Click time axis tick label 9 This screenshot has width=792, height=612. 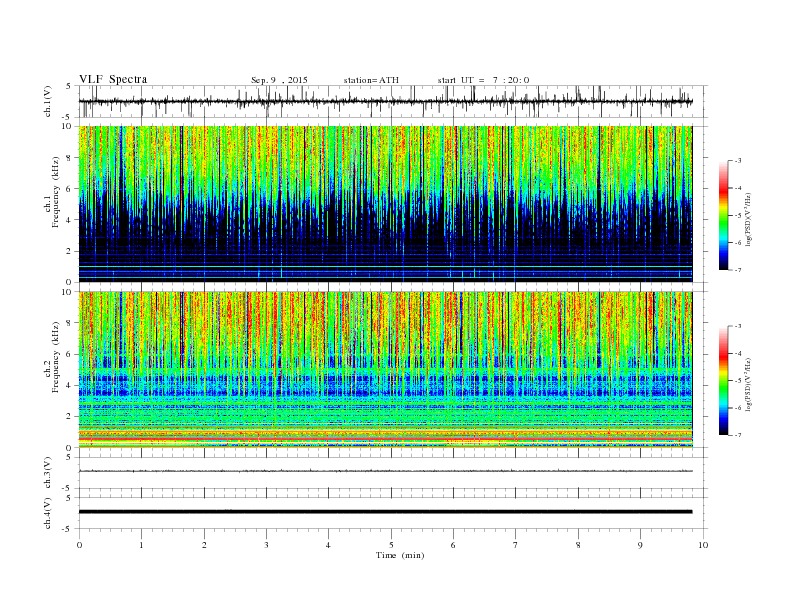click(x=640, y=545)
